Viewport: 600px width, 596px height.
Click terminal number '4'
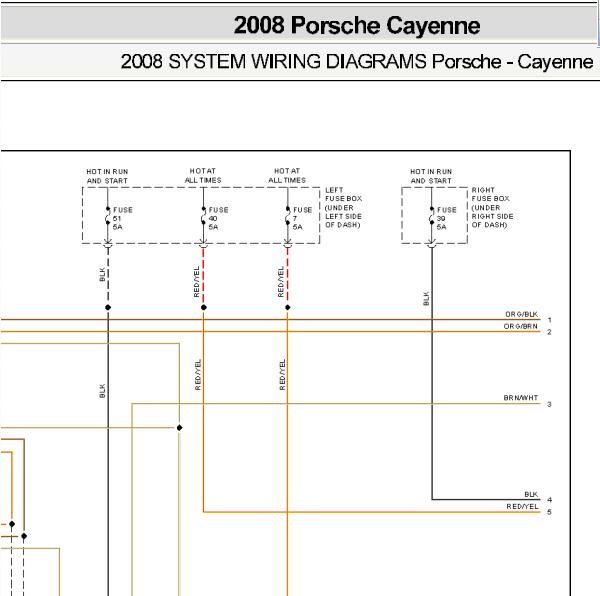tap(549, 500)
